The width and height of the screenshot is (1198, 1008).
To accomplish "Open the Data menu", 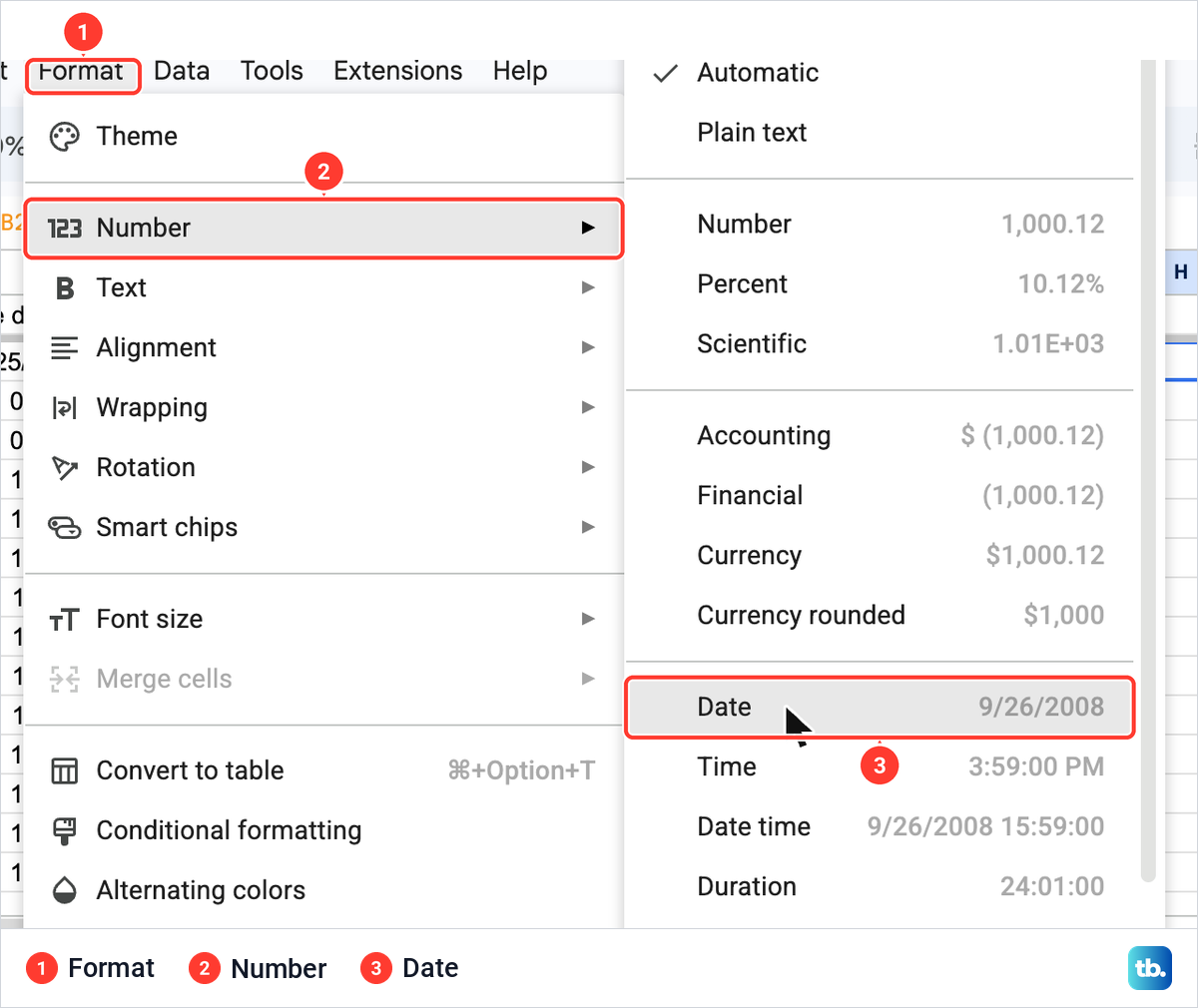I will coord(182,72).
